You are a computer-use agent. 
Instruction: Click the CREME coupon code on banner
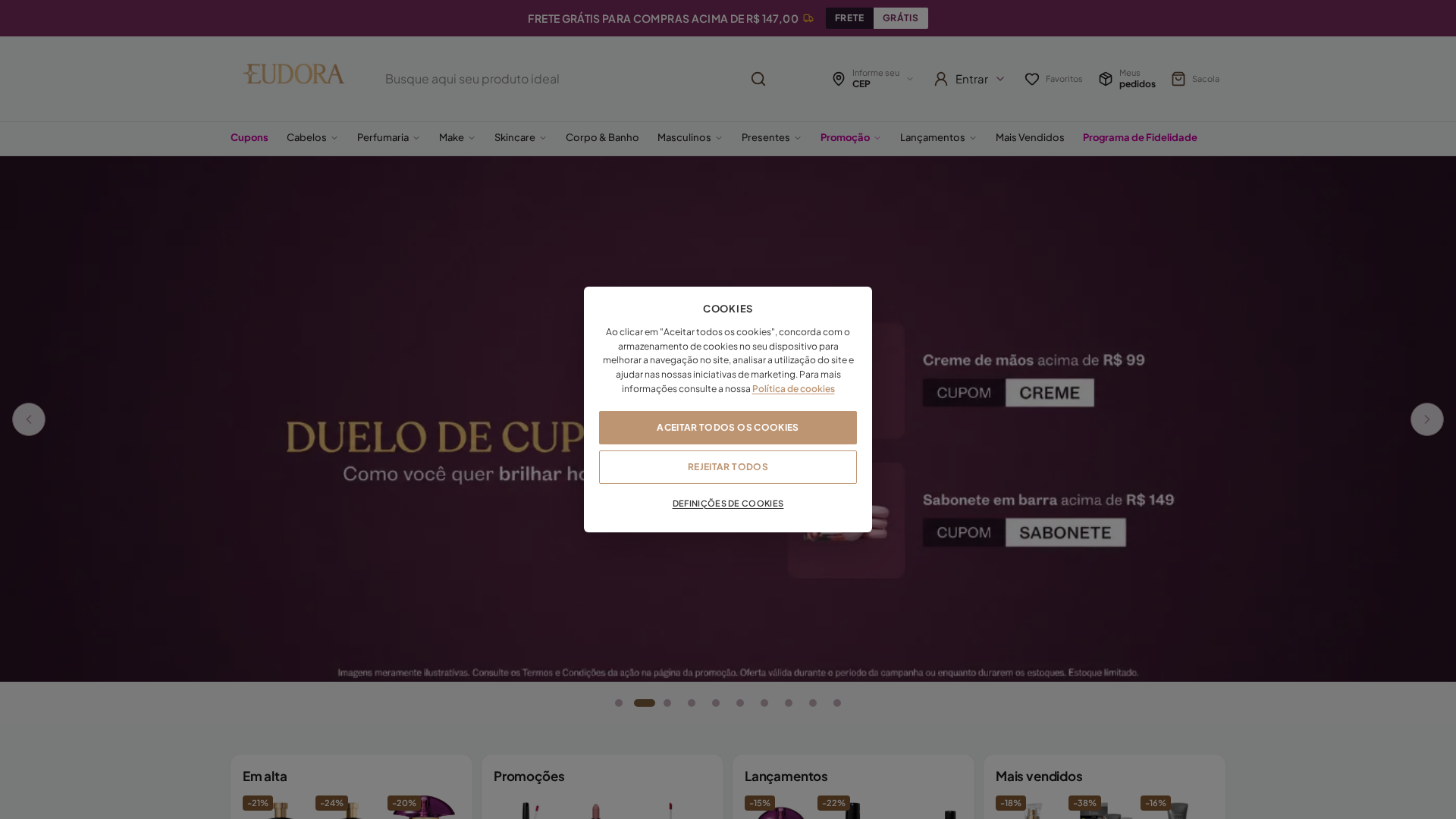[x=1050, y=393]
